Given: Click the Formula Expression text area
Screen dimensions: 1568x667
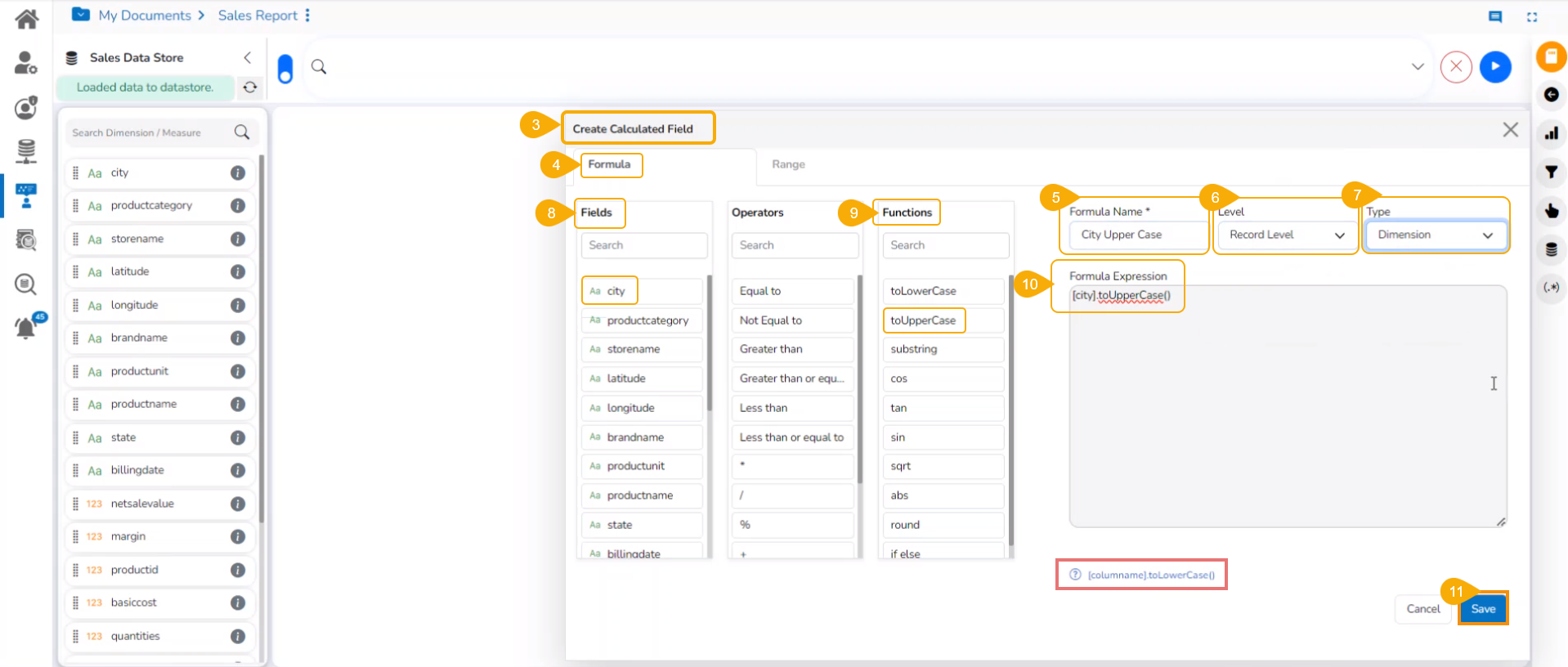Looking at the screenshot, I should click(1288, 406).
